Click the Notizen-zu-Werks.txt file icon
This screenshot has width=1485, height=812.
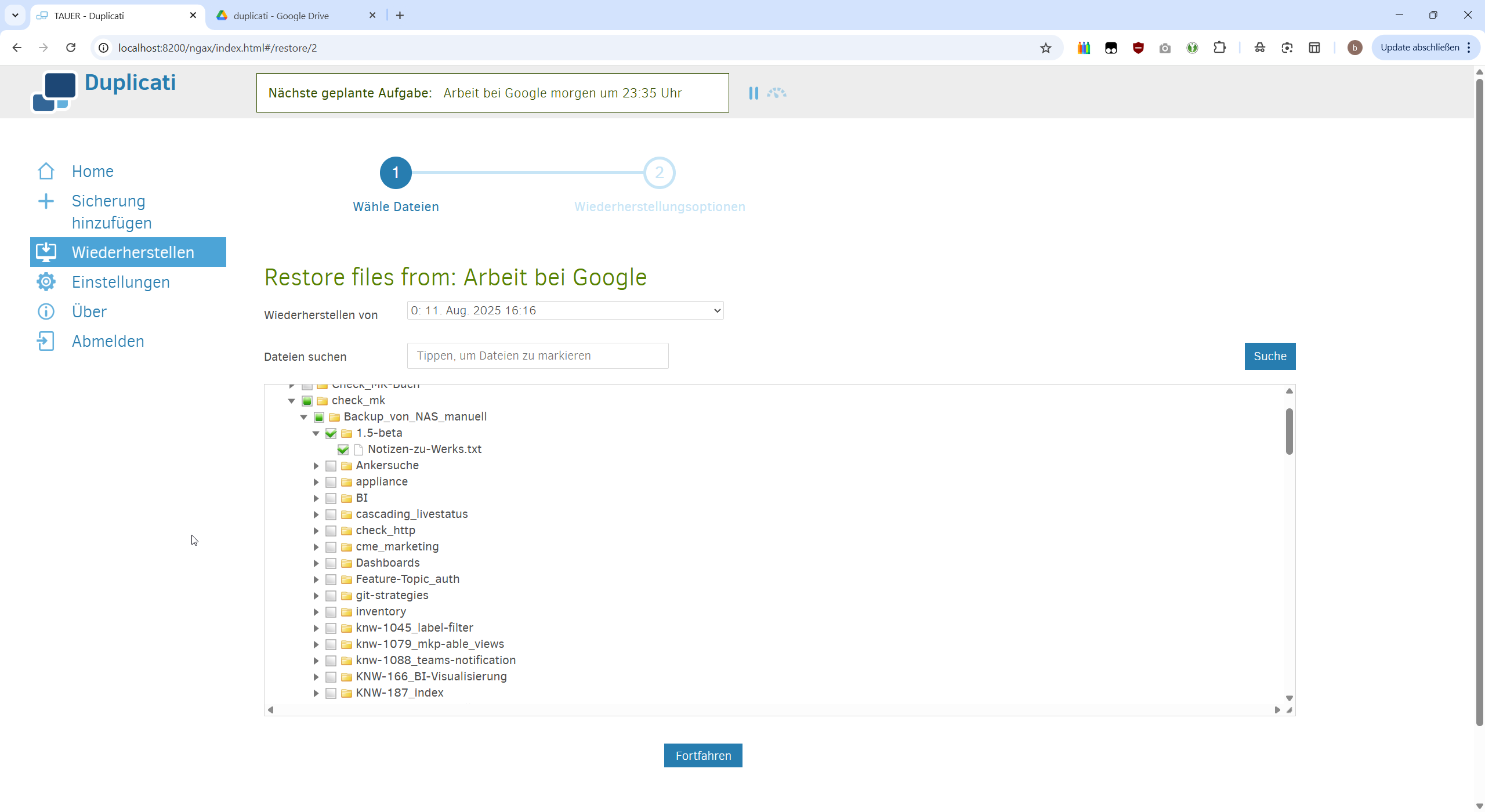click(x=358, y=449)
